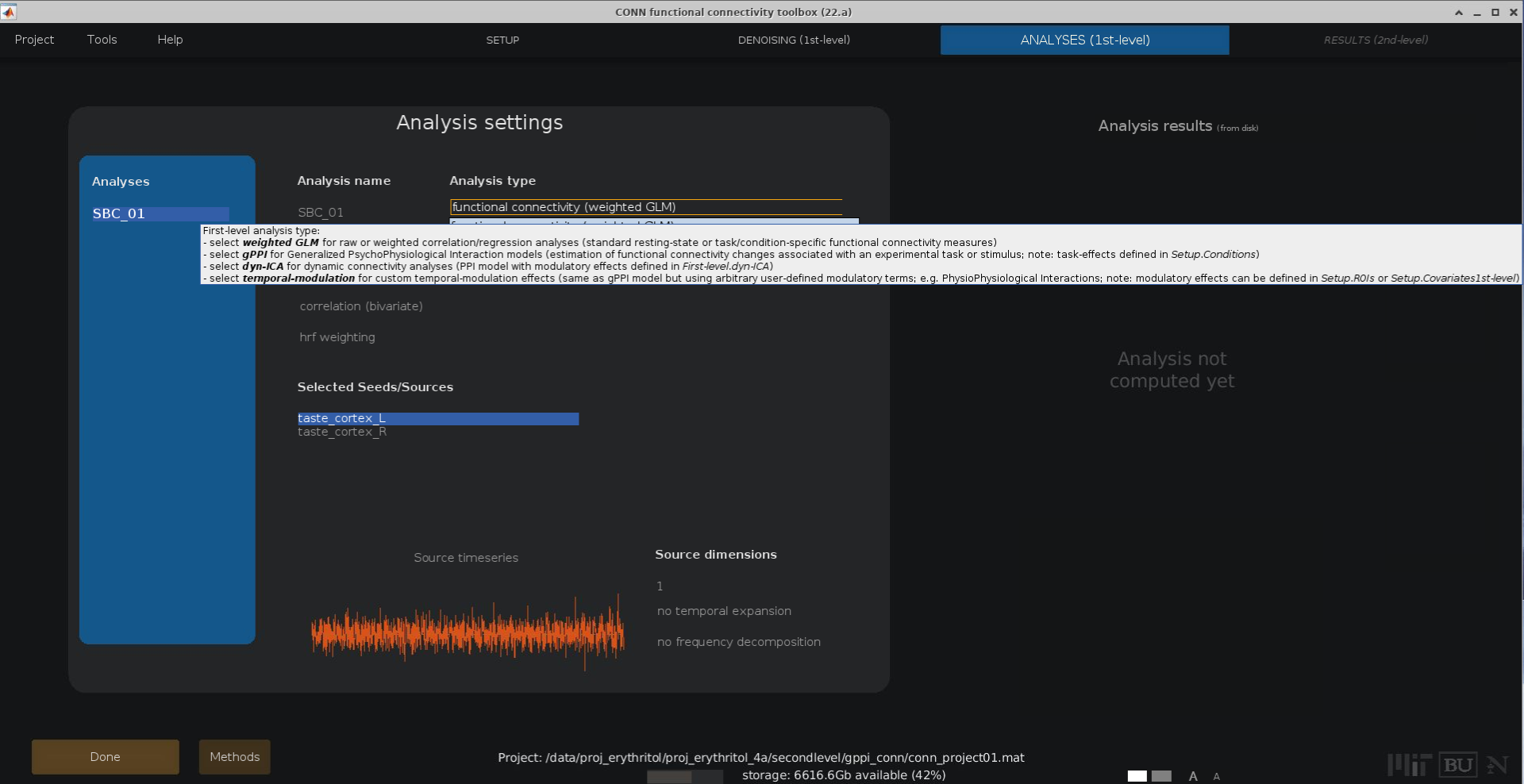
Task: Expand the no frequency decomposition dropdown
Action: (738, 642)
